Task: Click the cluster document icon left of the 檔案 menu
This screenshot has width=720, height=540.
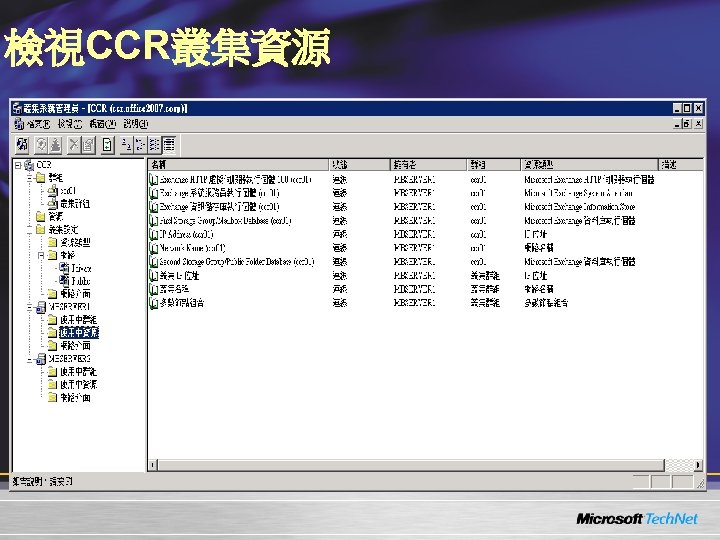Action: 19,124
